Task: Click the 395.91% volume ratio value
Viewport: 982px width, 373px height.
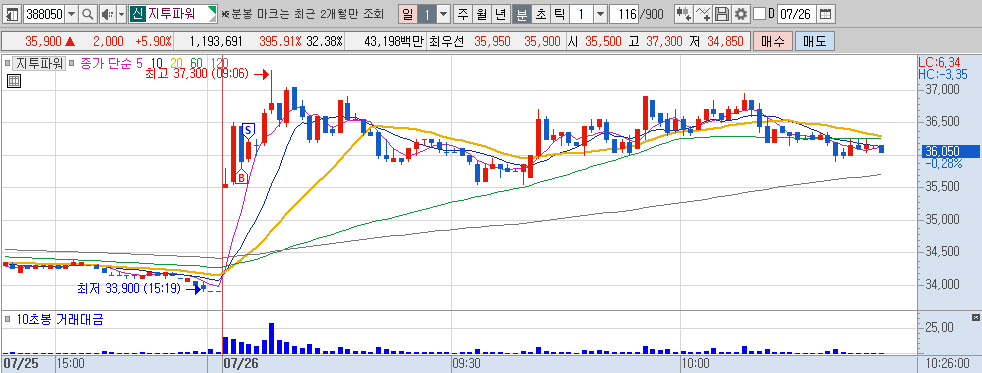Action: 281,42
